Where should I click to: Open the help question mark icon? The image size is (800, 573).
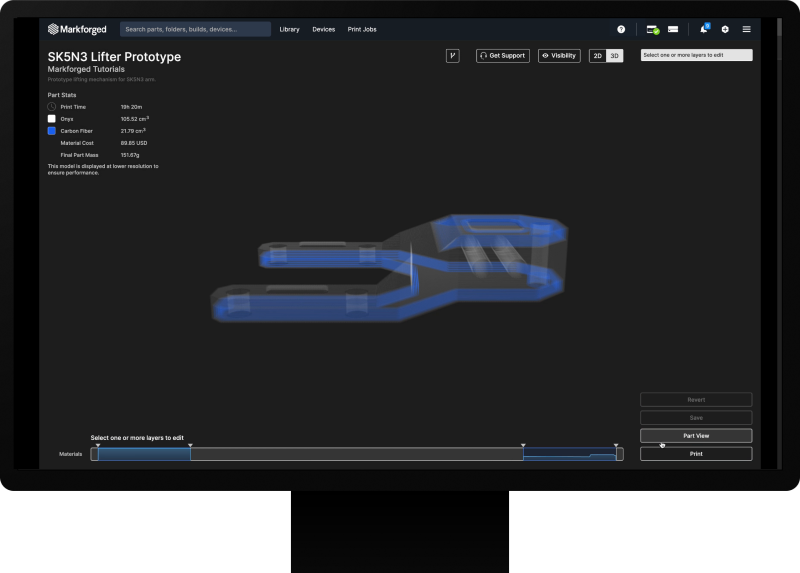(621, 30)
